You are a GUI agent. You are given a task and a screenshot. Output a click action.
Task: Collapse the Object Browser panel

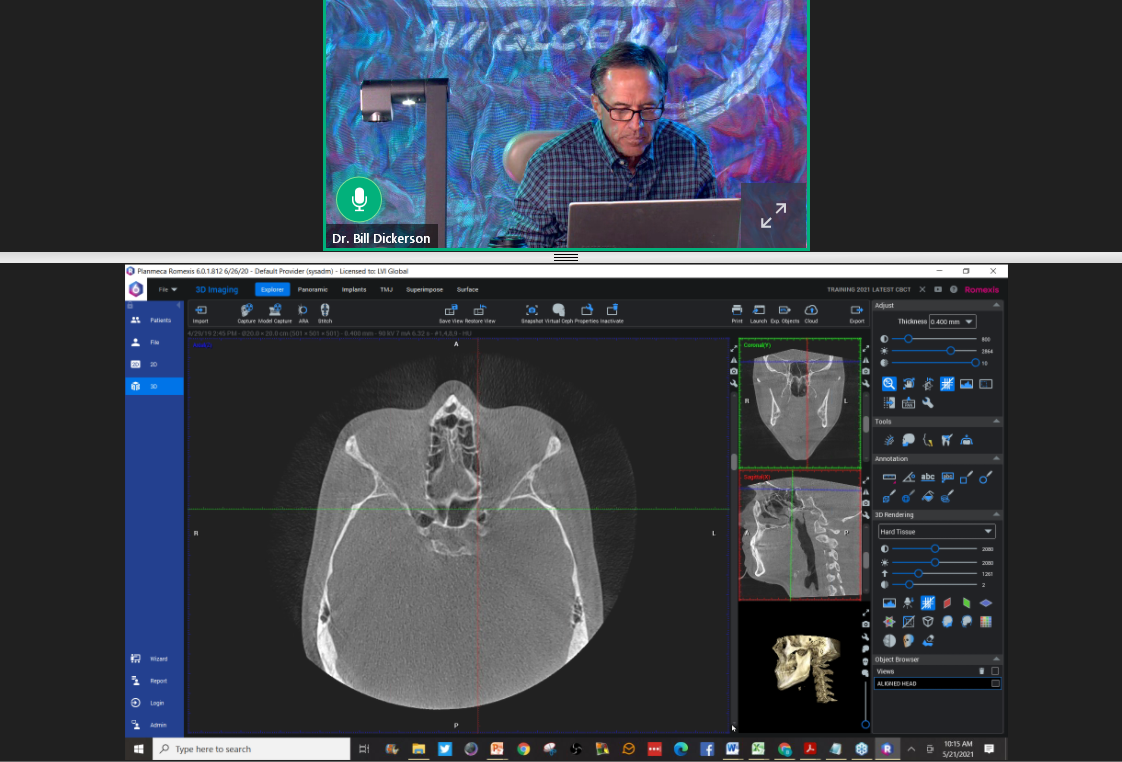coord(996,659)
